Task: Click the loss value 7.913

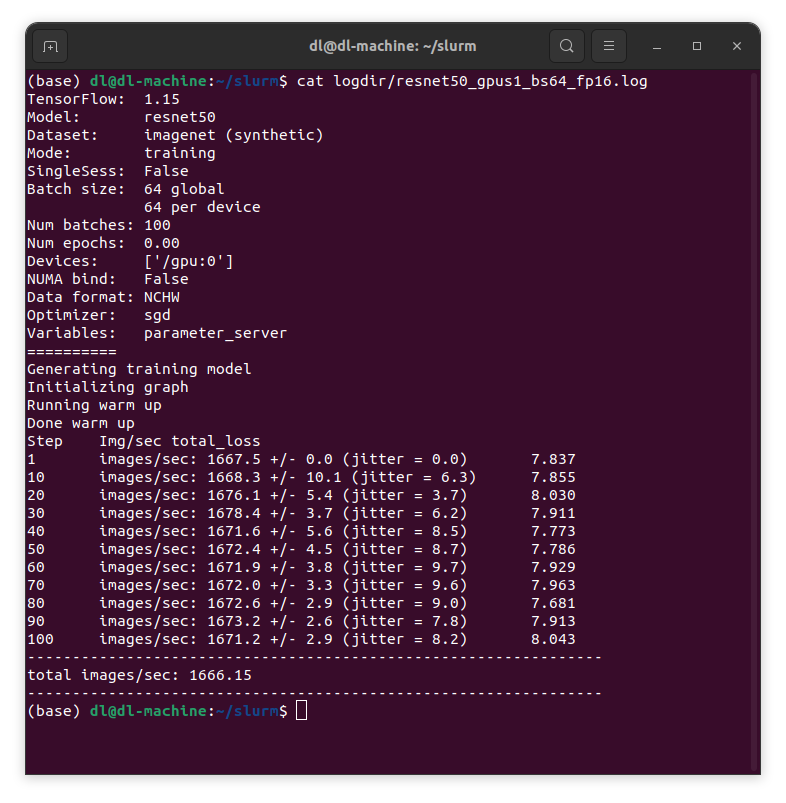Action: point(554,621)
